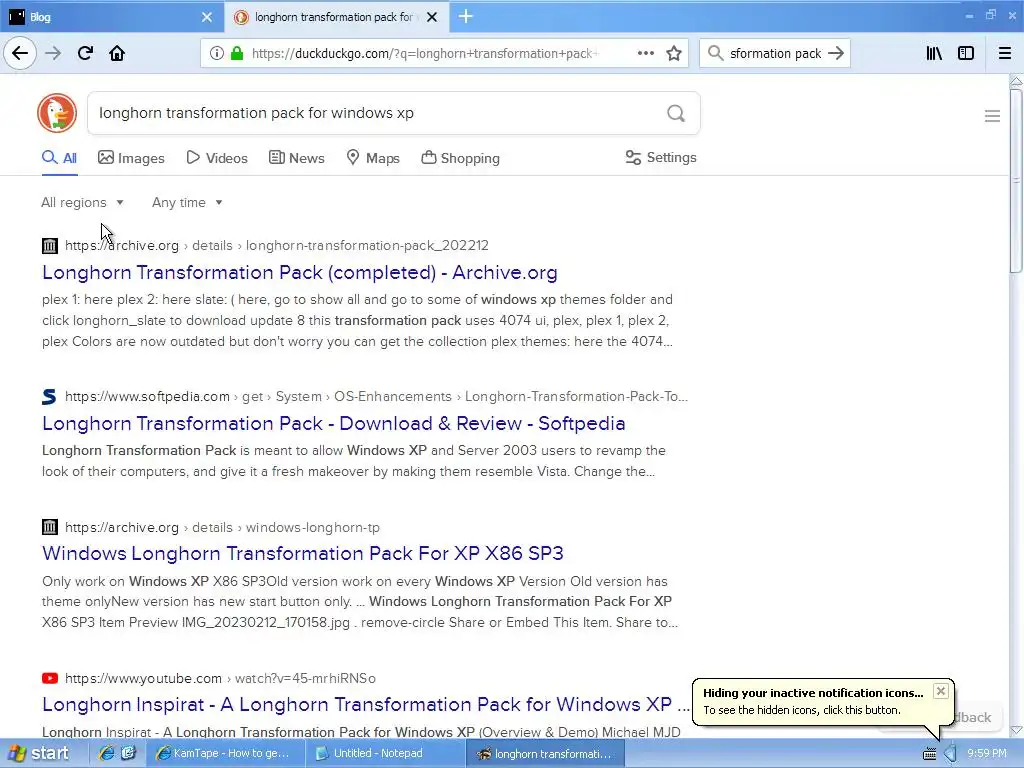Open Windows Longhorn Transformation Pack For XP X86 SP3
Screen dimensions: 1024x768
303,553
